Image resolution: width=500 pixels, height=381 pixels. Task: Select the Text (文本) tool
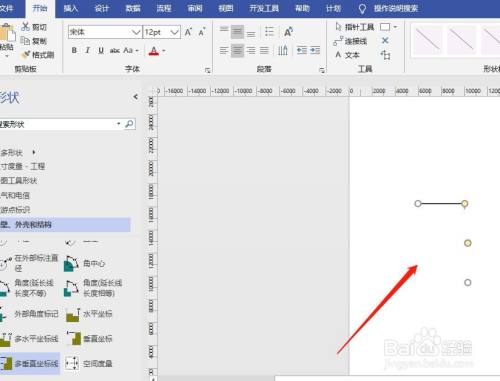[347, 55]
